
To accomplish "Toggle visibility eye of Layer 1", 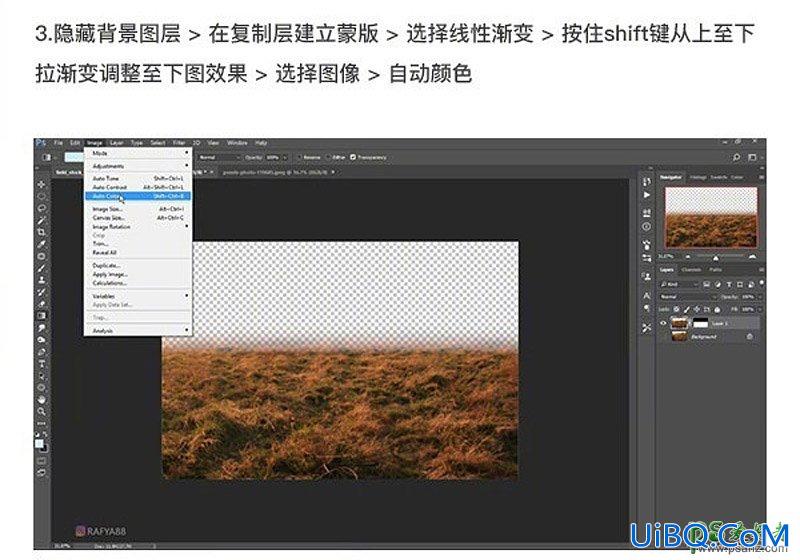I will point(663,323).
